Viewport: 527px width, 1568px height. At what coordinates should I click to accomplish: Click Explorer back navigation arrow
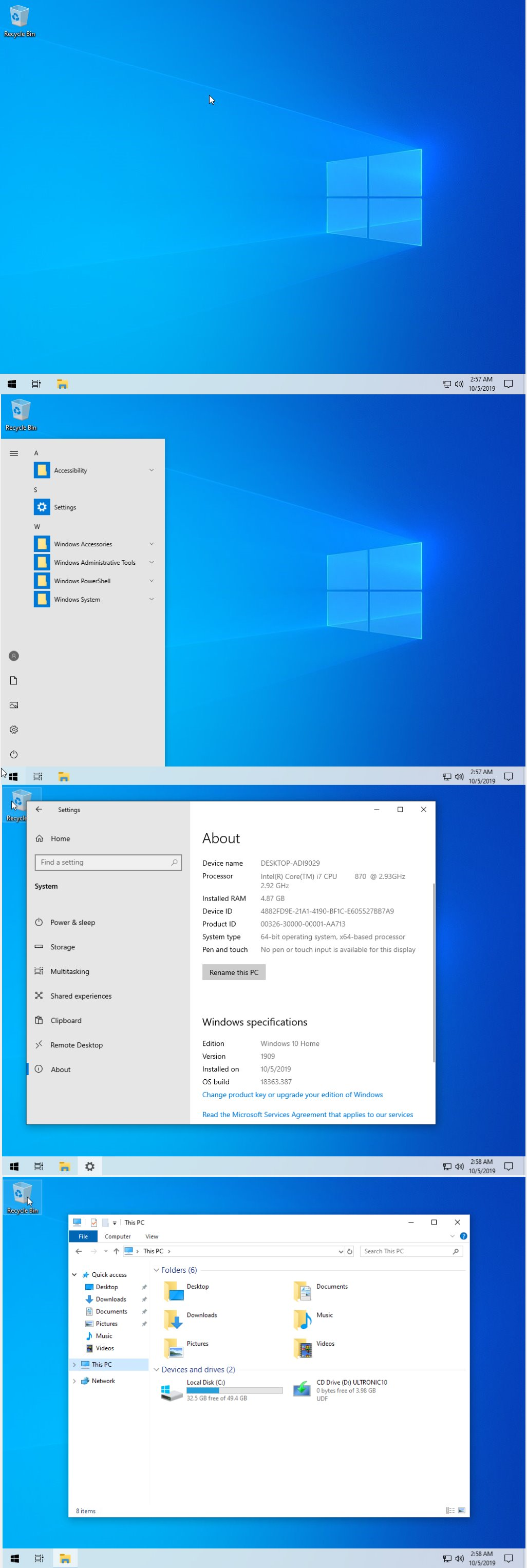(79, 1252)
